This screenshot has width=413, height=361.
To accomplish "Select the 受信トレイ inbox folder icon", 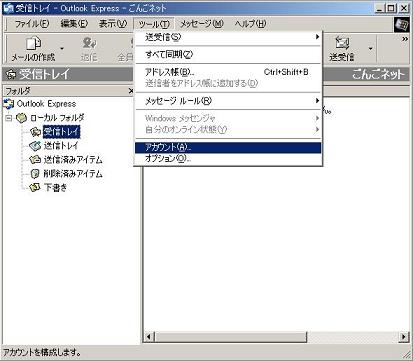I will [35, 132].
